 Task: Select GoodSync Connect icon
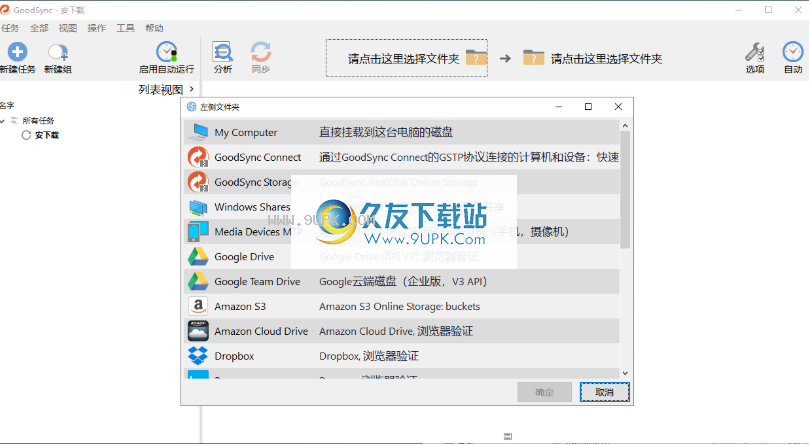tap(198, 157)
